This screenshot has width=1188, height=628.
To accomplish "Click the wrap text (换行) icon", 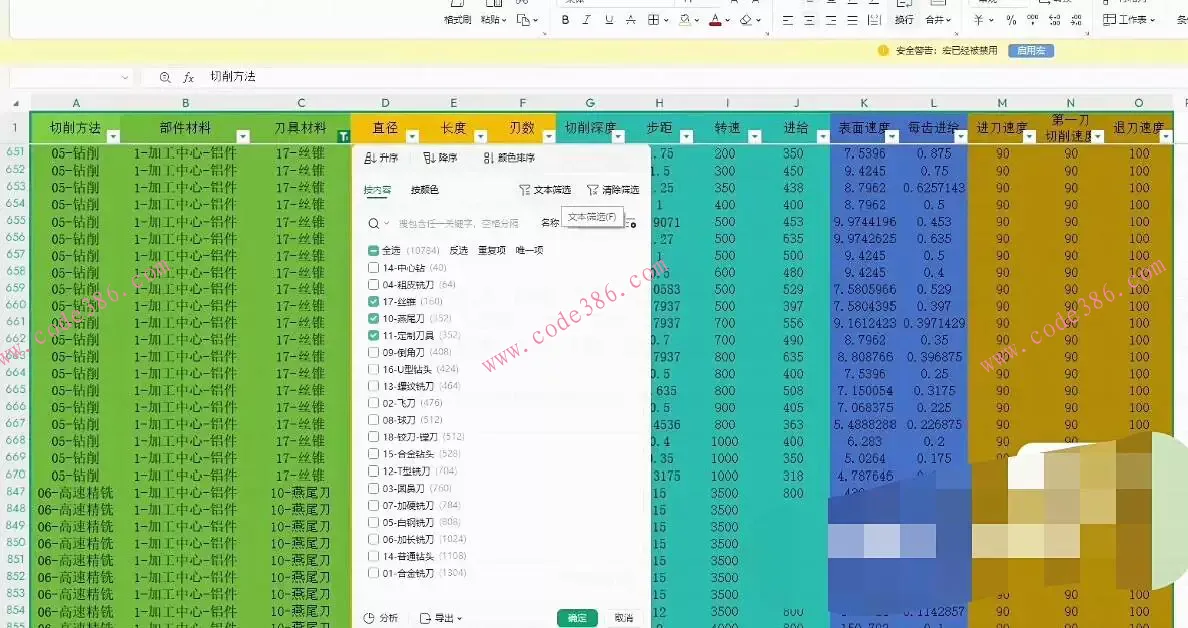I will tap(903, 17).
